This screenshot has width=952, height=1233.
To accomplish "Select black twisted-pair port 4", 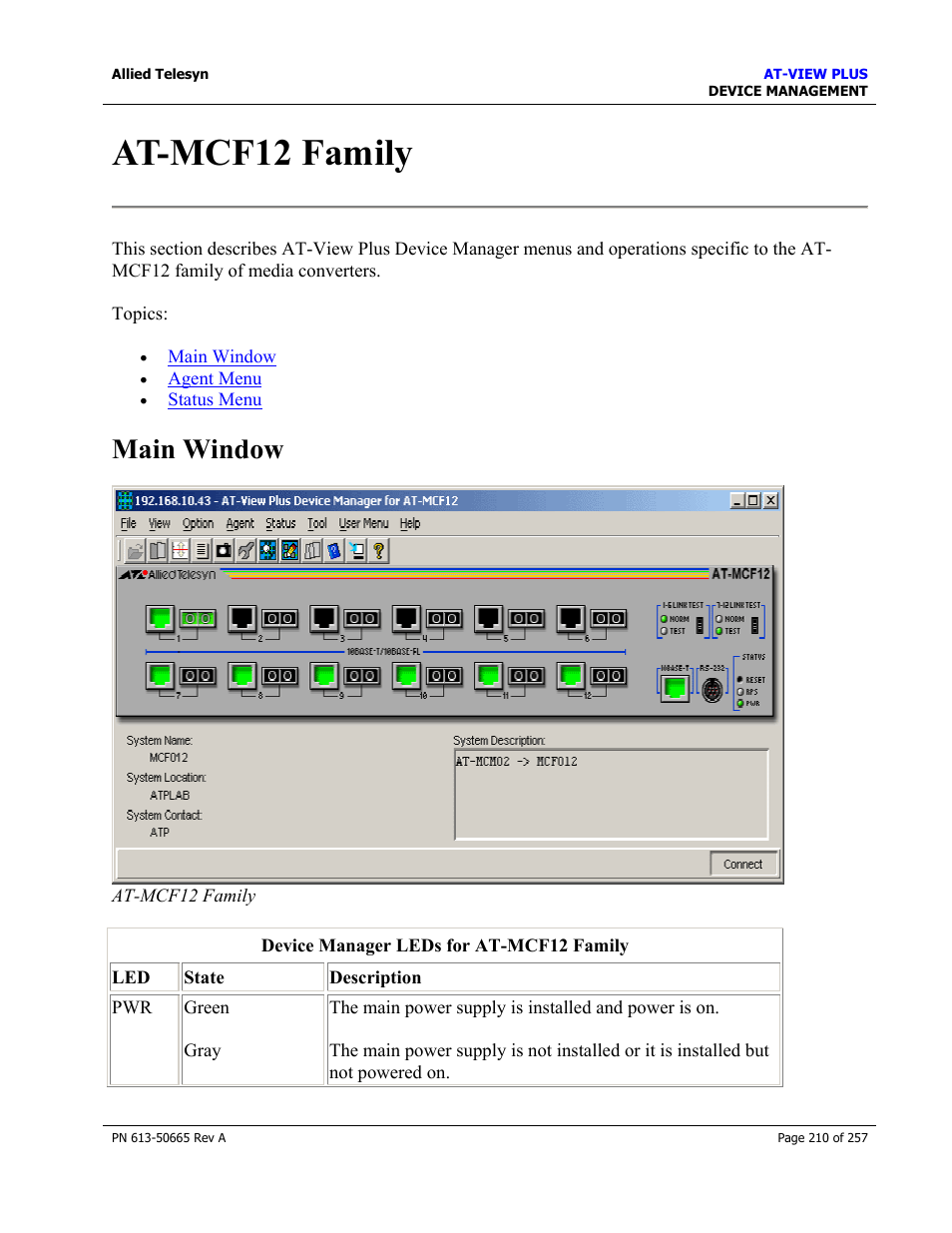I will click(405, 618).
